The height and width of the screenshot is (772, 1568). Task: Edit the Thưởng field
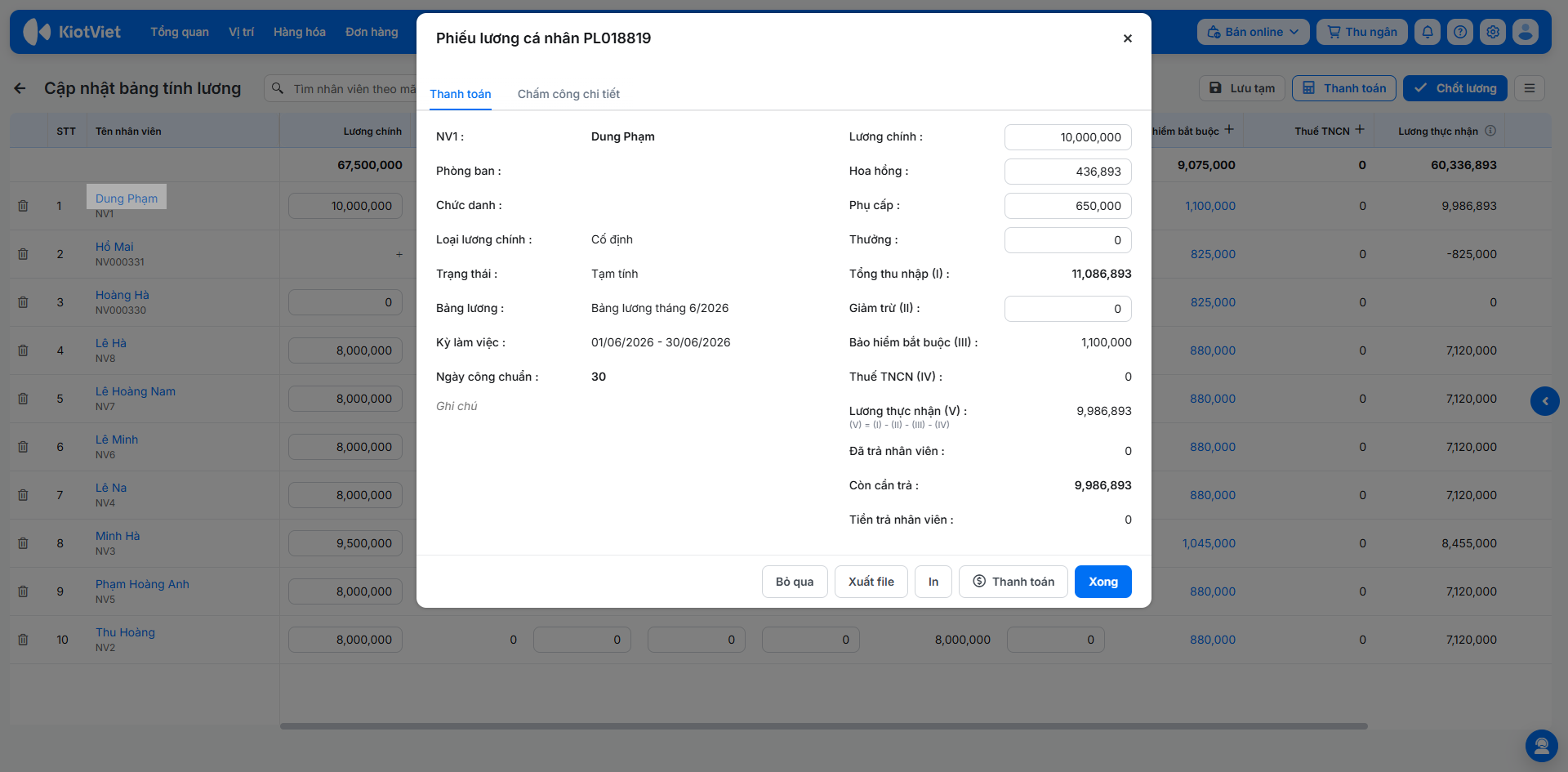pyautogui.click(x=1068, y=240)
